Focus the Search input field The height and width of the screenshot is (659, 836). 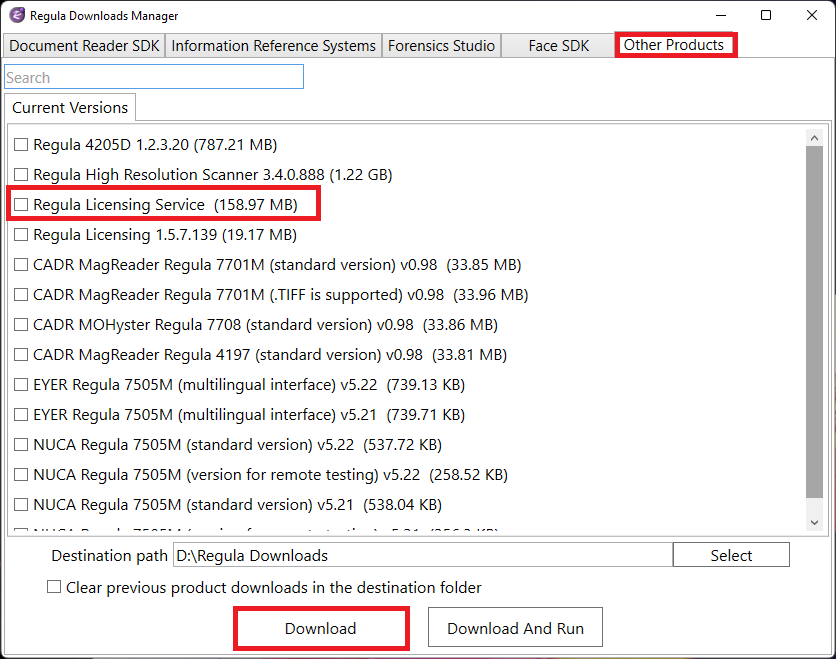154,77
